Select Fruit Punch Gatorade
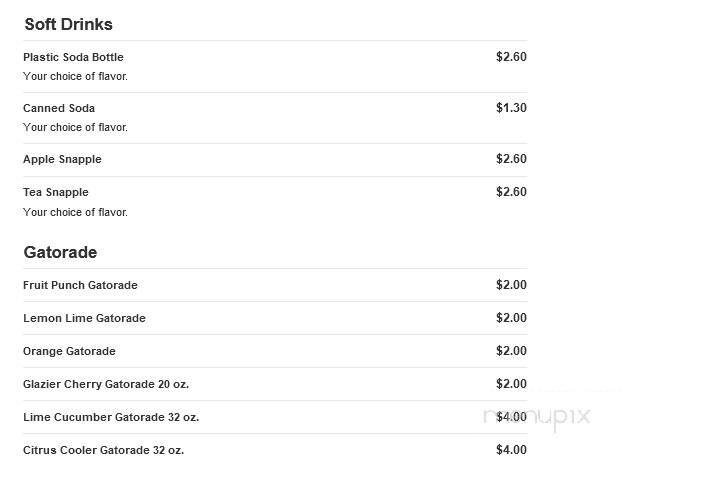This screenshot has height=499, width=716. tap(80, 285)
